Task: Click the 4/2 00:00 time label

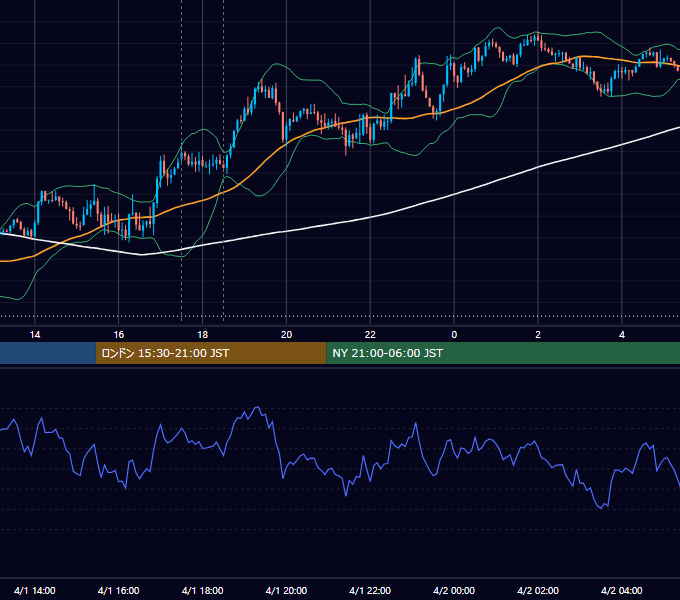Action: 454,590
